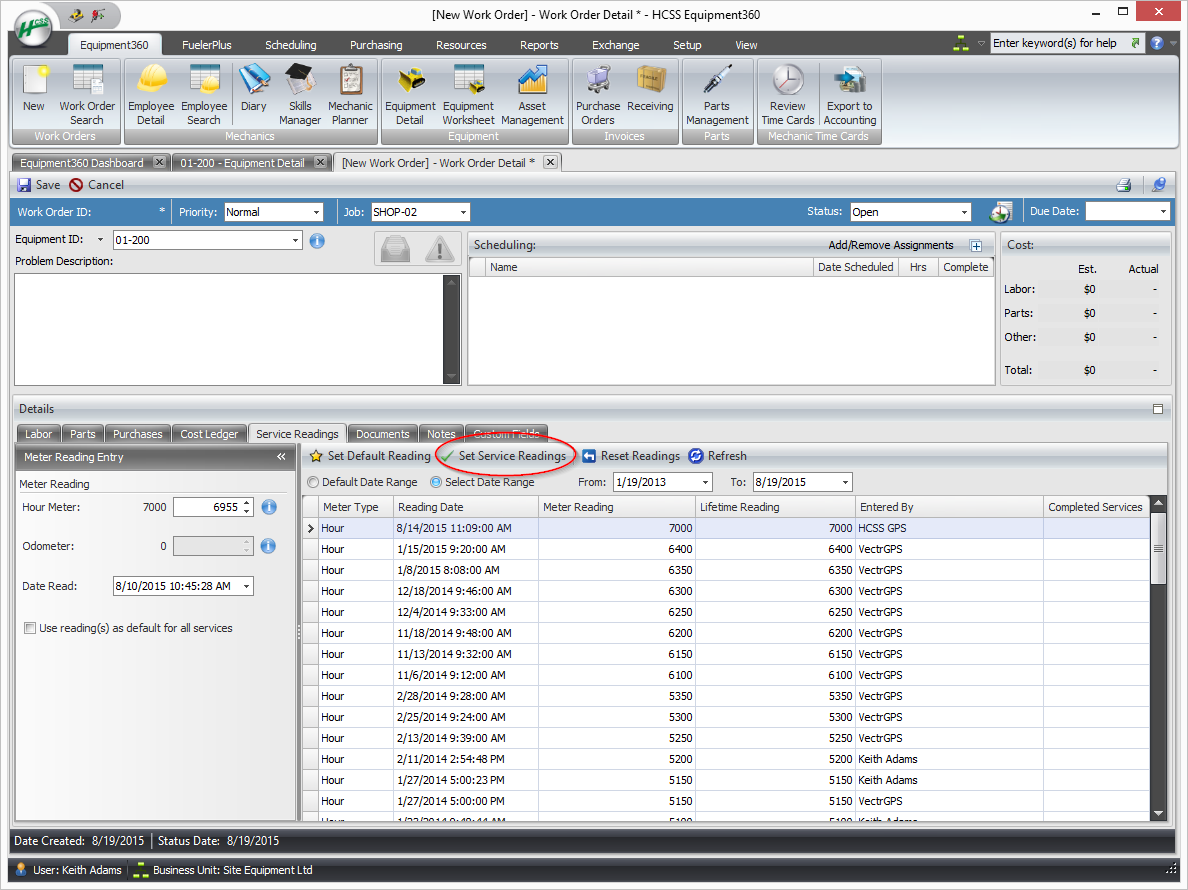Click the HCSS application logo button

click(x=33, y=27)
